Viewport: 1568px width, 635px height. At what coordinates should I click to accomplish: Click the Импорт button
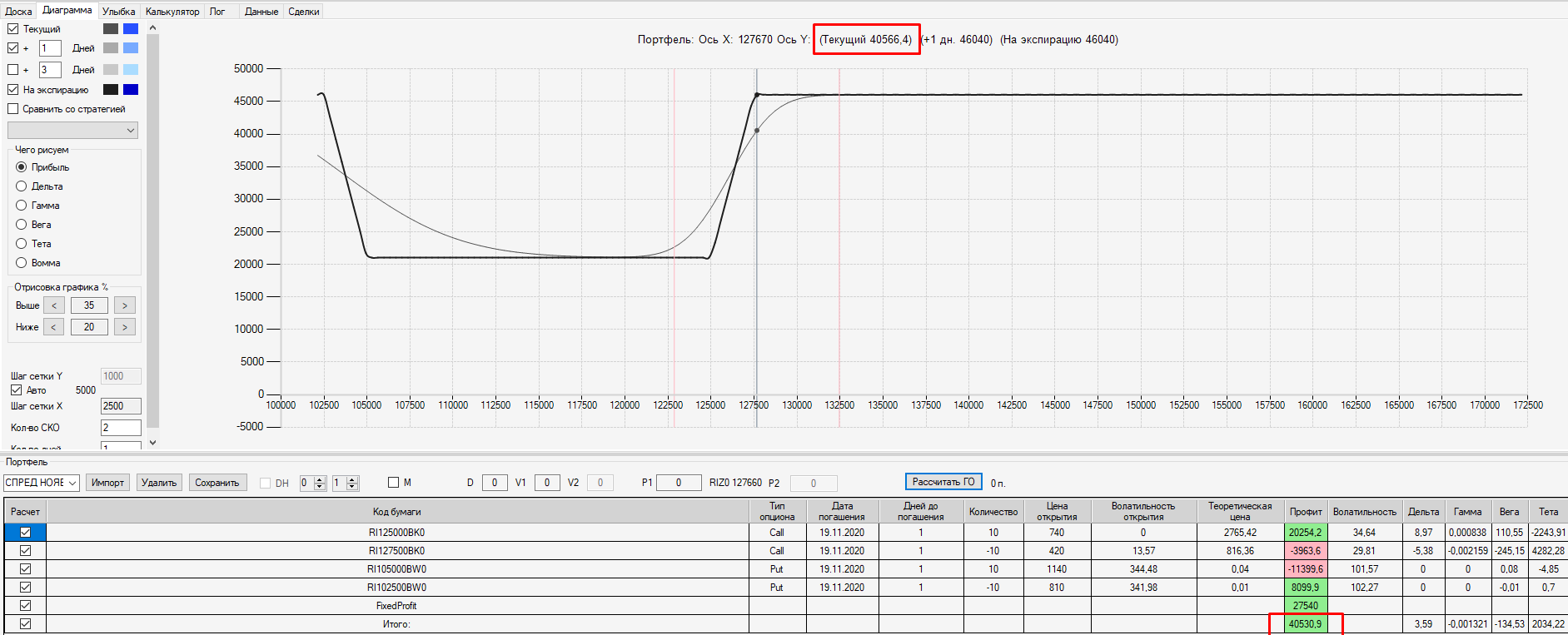coord(107,483)
